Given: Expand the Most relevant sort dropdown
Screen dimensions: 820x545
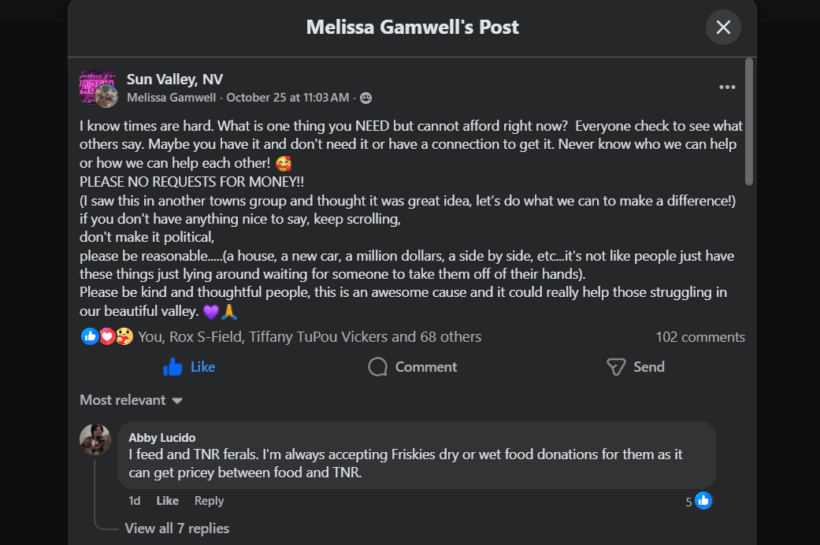Looking at the screenshot, I should 131,400.
